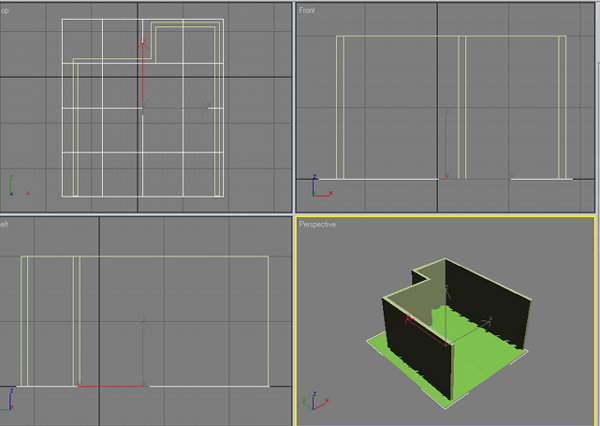Screen dimensions: 600x426
Task: Select the white floor plane wireframe in Top viewport
Action: point(143,108)
